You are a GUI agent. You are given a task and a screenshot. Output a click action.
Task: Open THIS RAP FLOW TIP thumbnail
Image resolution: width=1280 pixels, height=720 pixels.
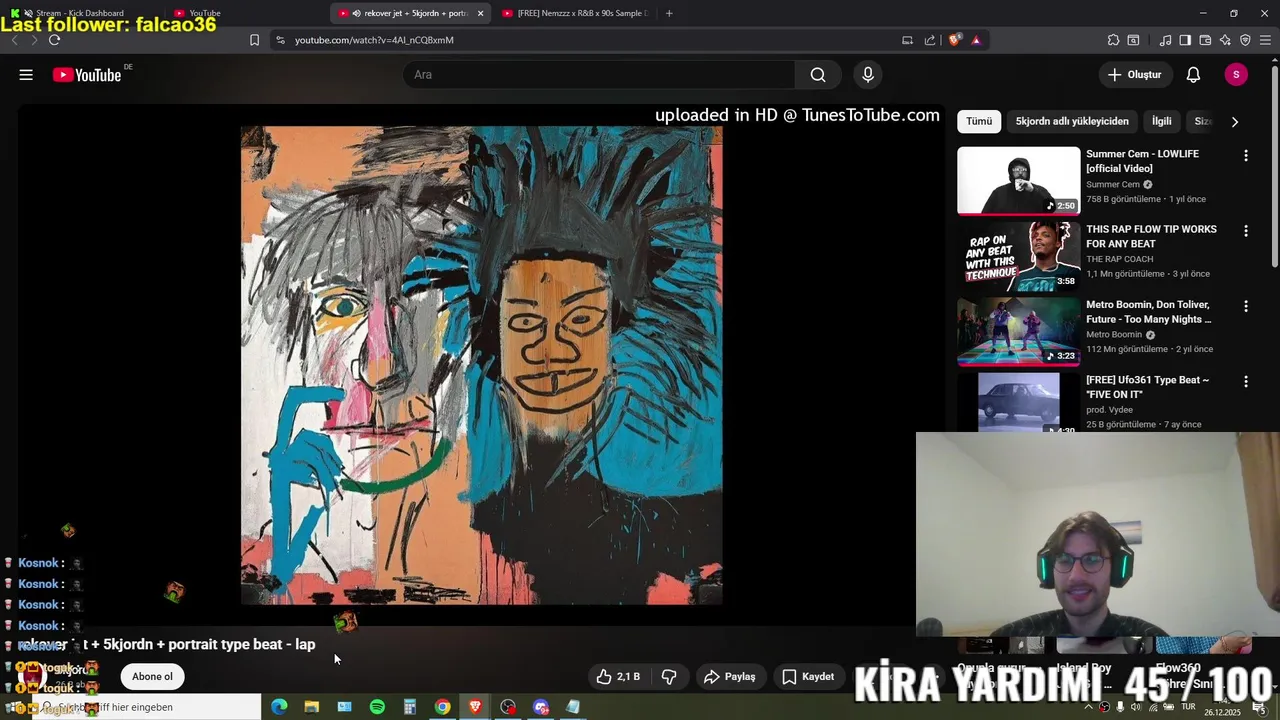tap(1018, 256)
